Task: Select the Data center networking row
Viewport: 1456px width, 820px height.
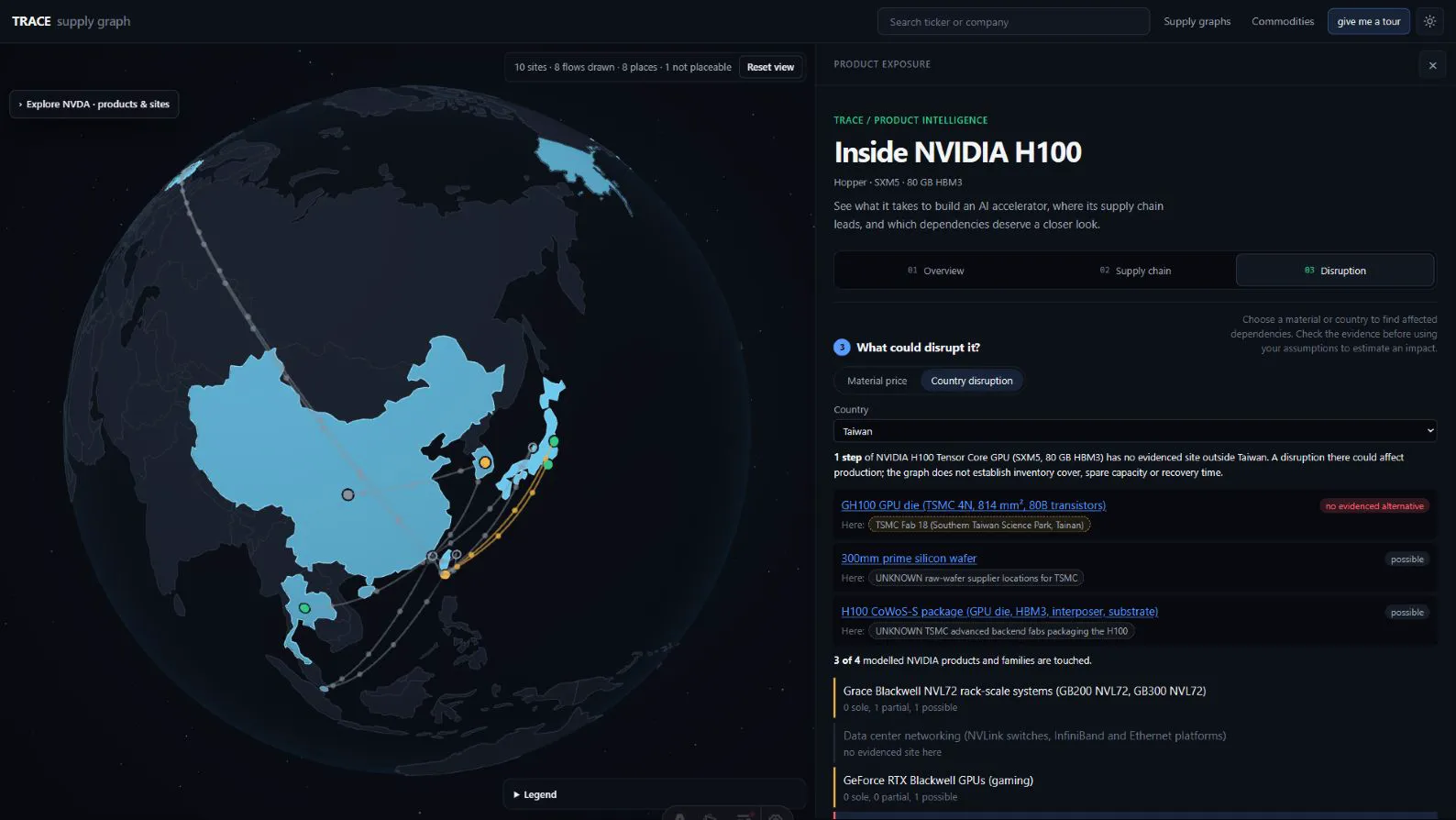Action: tap(1135, 743)
